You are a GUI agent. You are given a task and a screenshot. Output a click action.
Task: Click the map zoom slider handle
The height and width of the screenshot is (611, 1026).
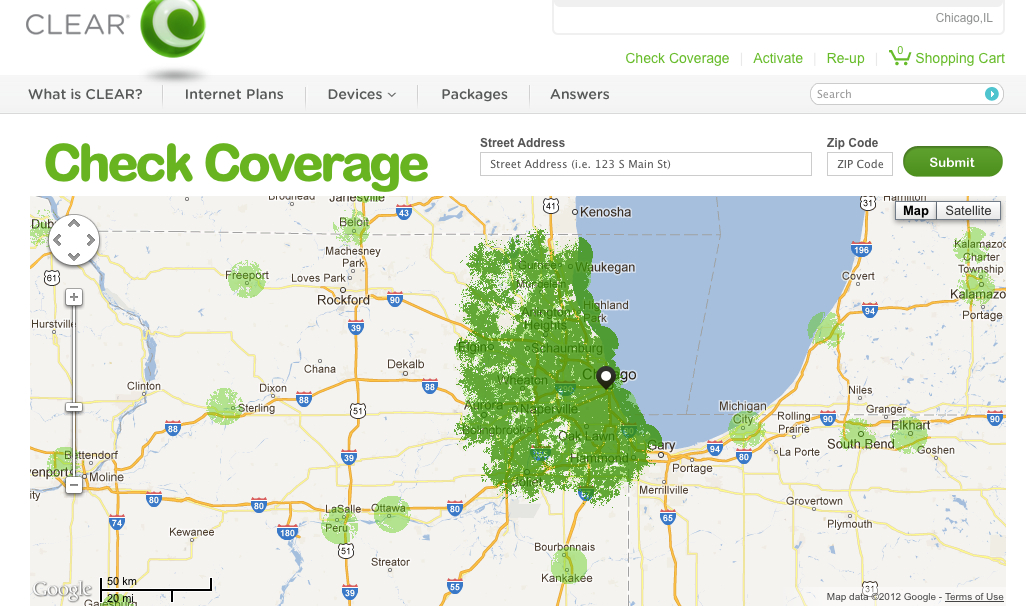coord(74,407)
